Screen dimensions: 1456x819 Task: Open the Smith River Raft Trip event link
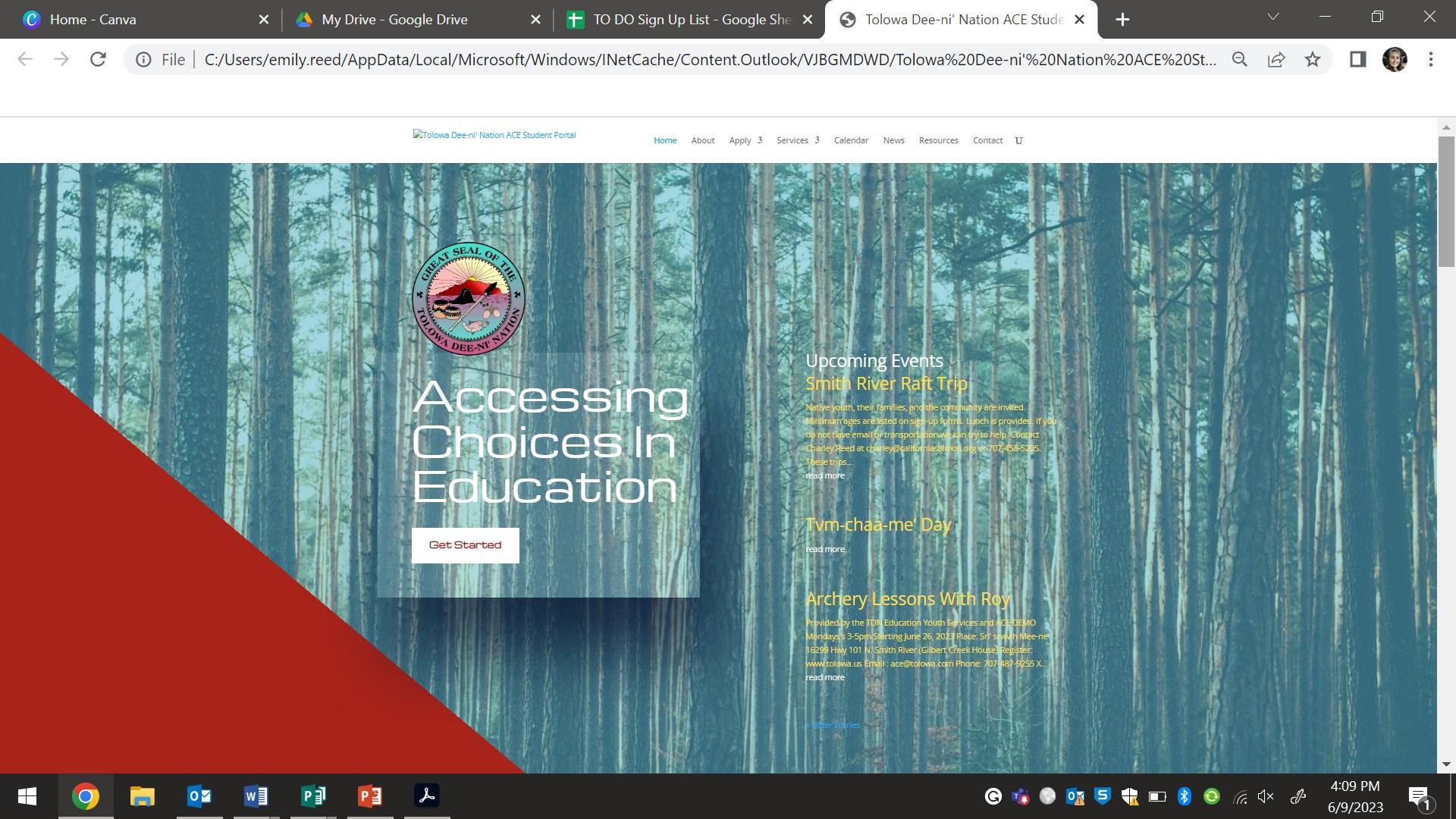point(886,384)
